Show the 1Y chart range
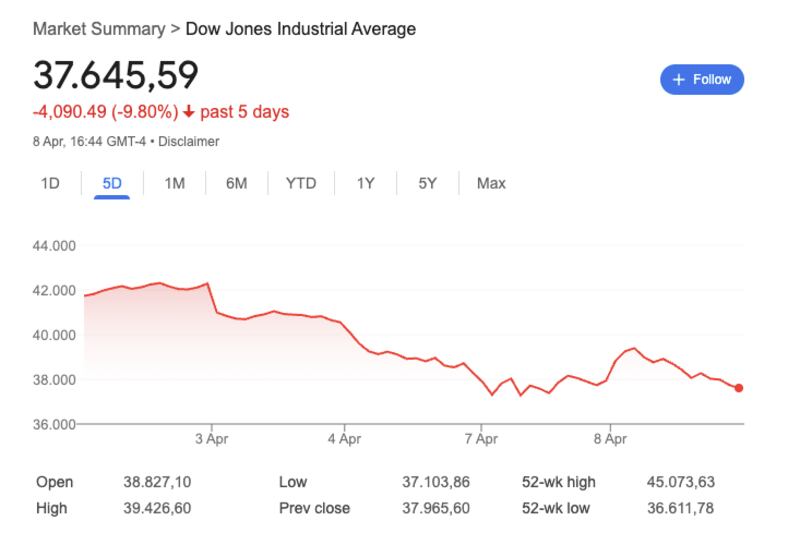Image resolution: width=800 pixels, height=533 pixels. (x=366, y=183)
